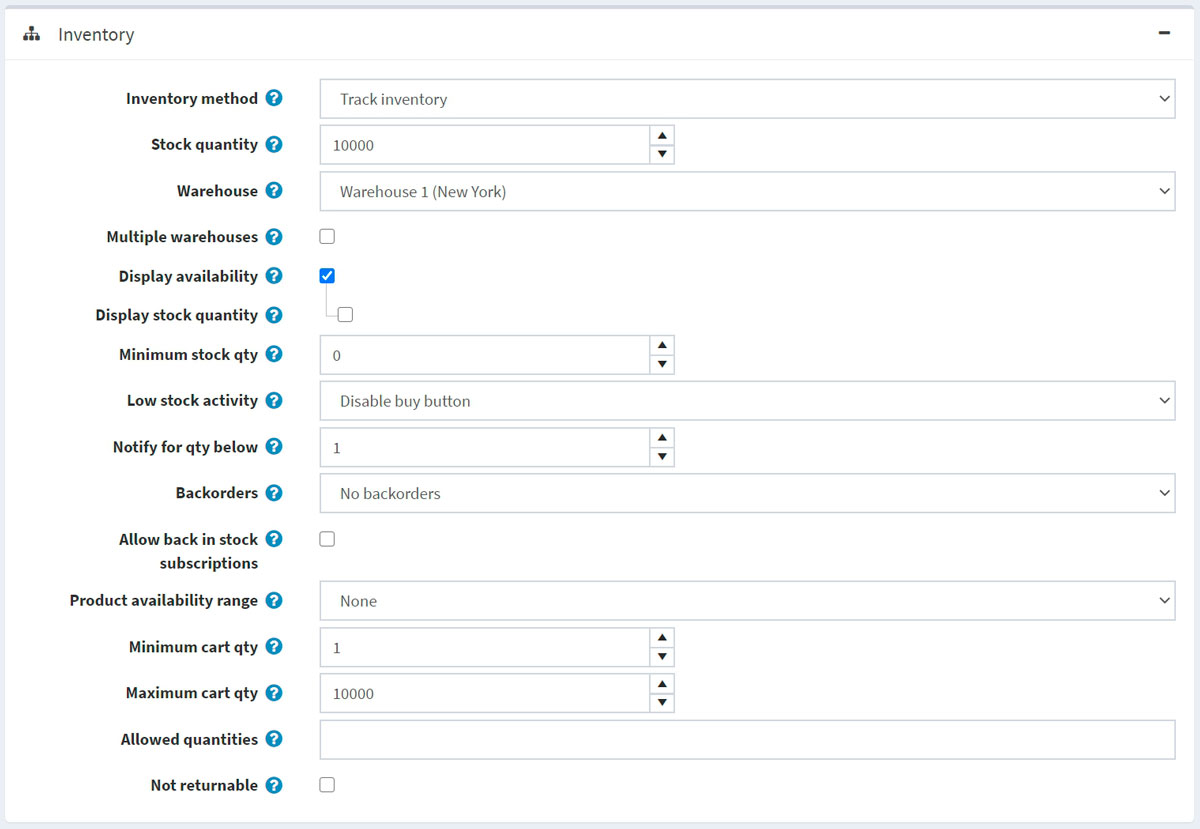Click help icon beside Stock quantity
1200x829 pixels.
pos(274,145)
